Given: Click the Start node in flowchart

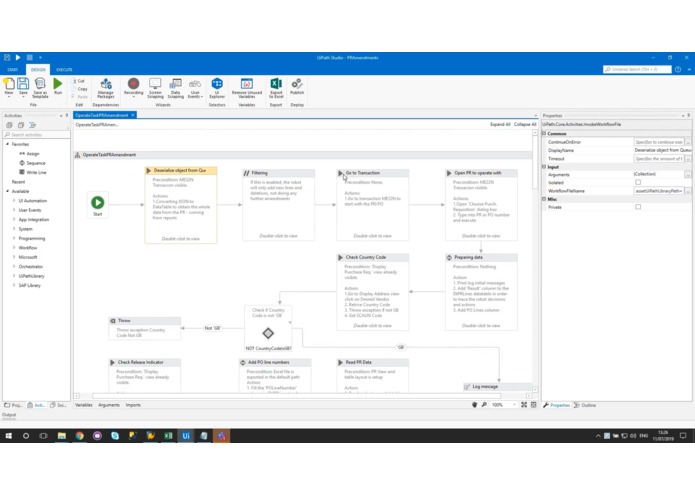Looking at the screenshot, I should coord(98,205).
